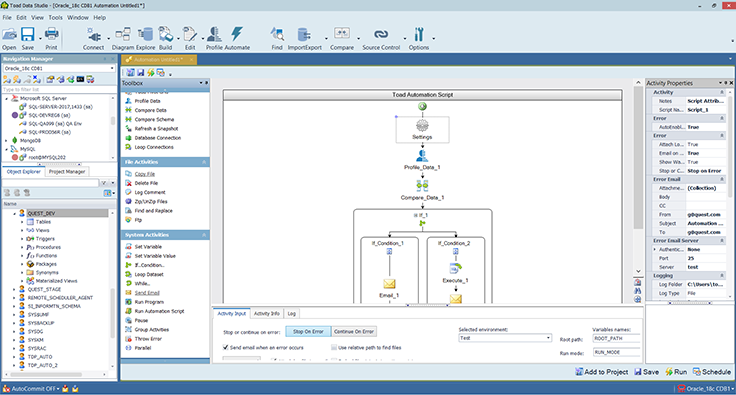Toggle Use relative path to find files
Viewport: 736px width, 395px height.
coord(334,348)
